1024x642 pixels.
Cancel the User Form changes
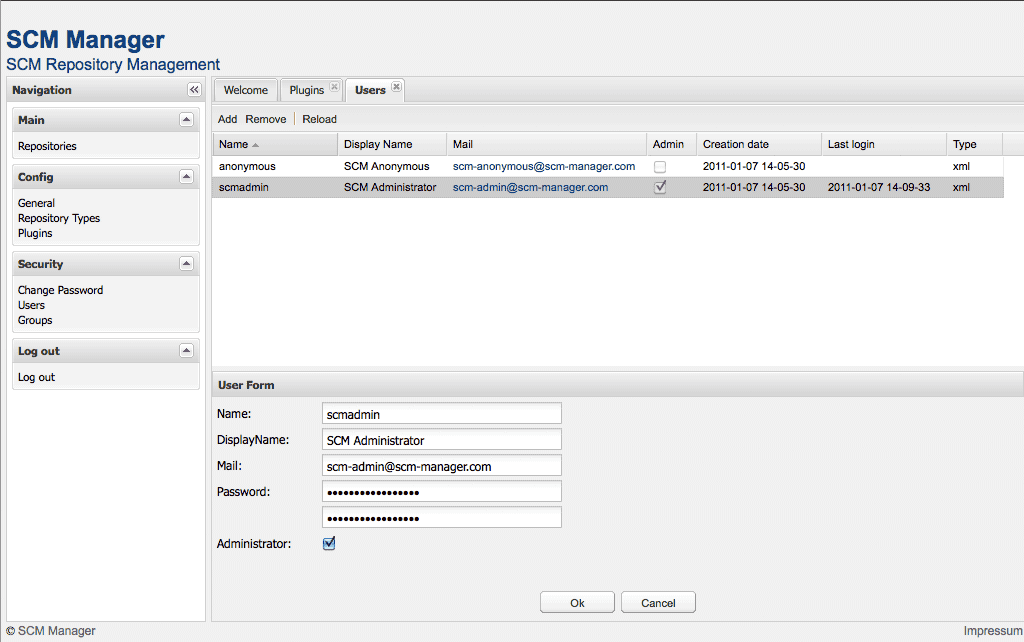click(658, 602)
